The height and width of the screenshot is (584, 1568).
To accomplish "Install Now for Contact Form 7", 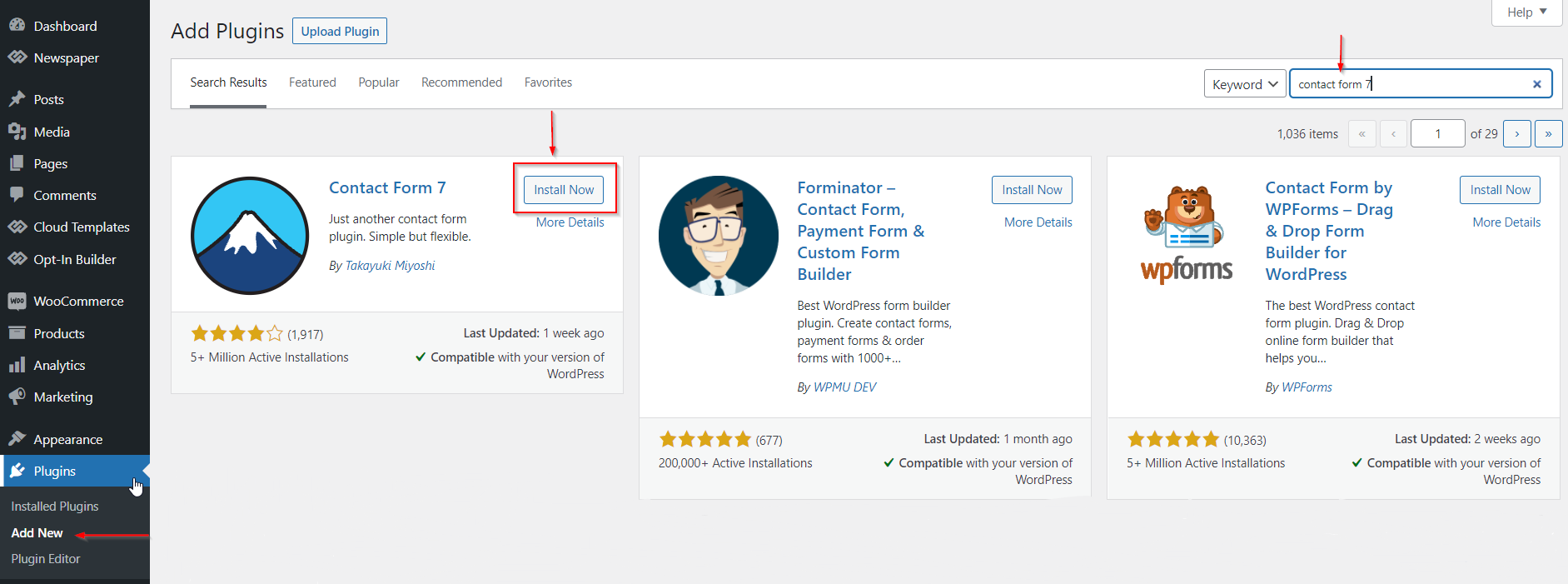I will pyautogui.click(x=564, y=190).
